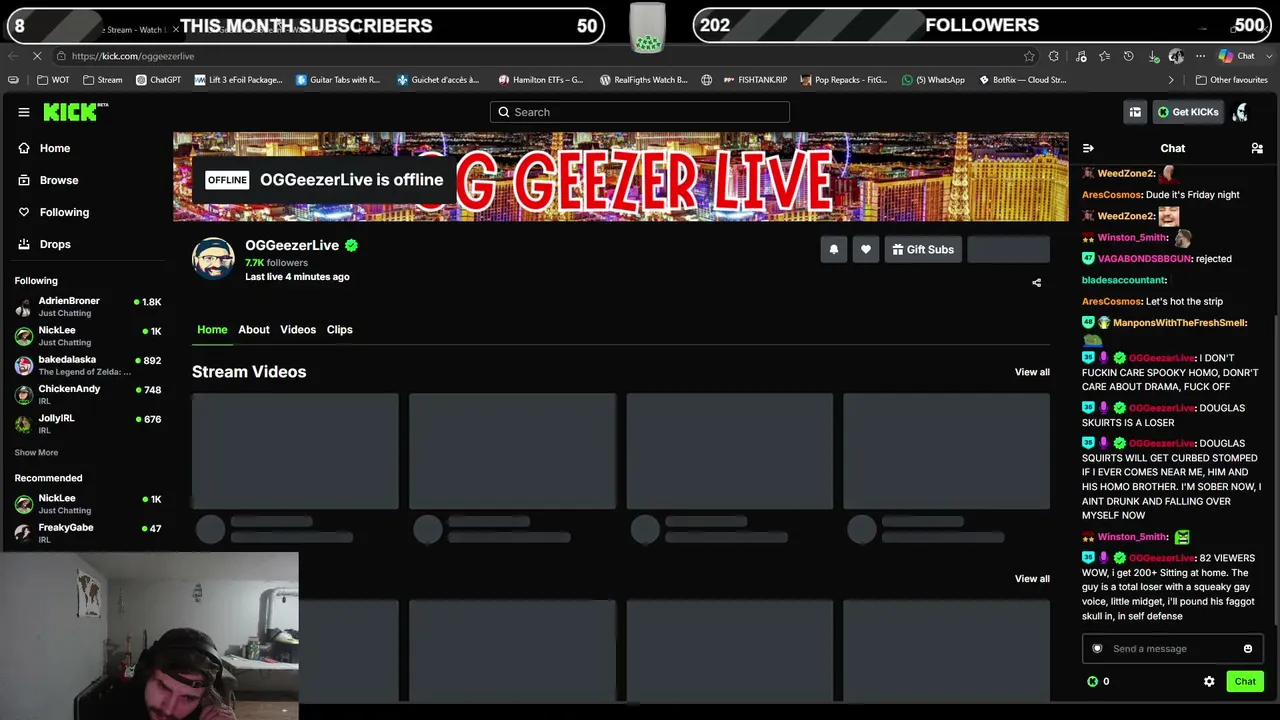Image resolution: width=1280 pixels, height=720 pixels.
Task: Share the channel with the share icon
Action: coord(1037,283)
